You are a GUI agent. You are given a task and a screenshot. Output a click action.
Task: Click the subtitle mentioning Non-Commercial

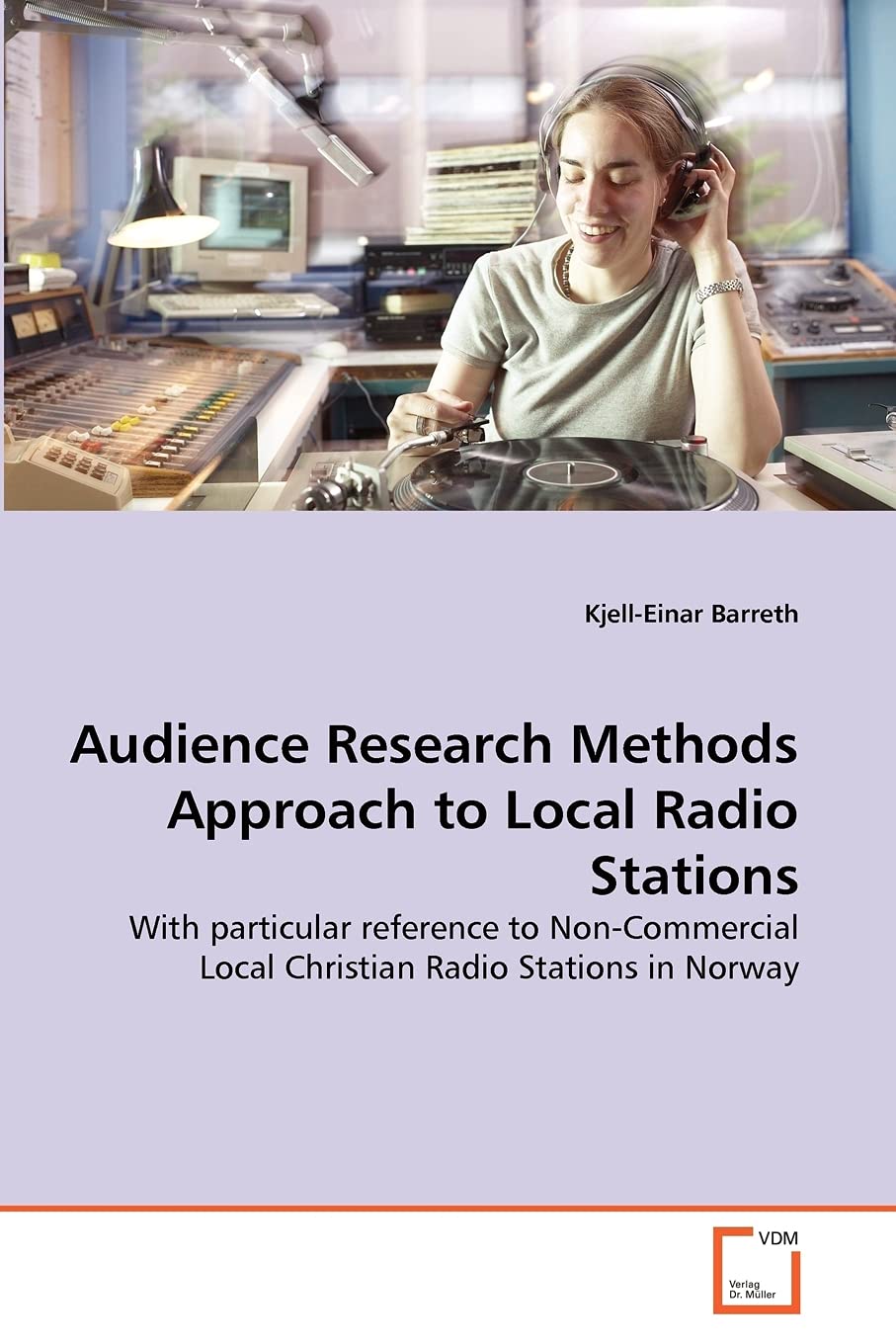463,928
